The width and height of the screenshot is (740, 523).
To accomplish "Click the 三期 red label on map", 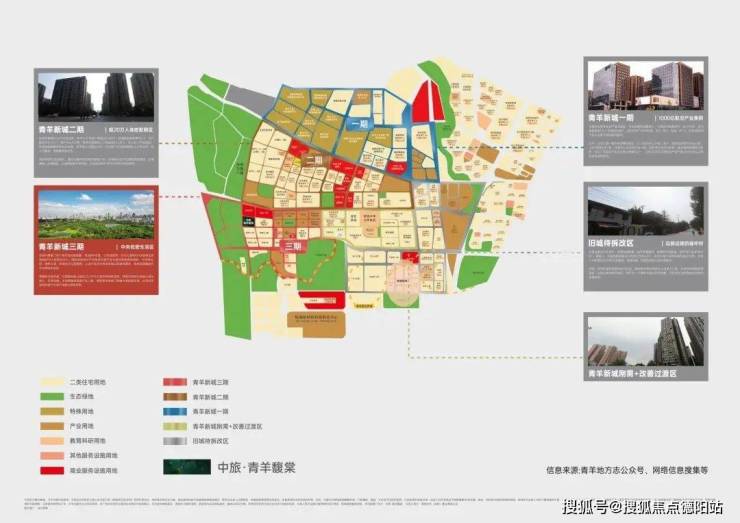I will [x=292, y=245].
